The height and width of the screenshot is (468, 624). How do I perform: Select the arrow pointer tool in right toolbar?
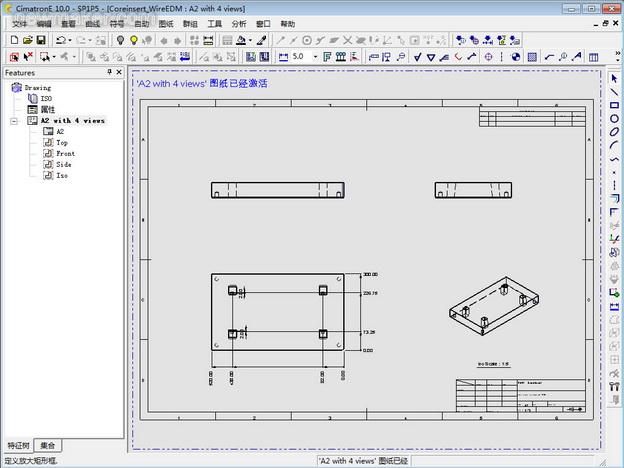coord(614,78)
